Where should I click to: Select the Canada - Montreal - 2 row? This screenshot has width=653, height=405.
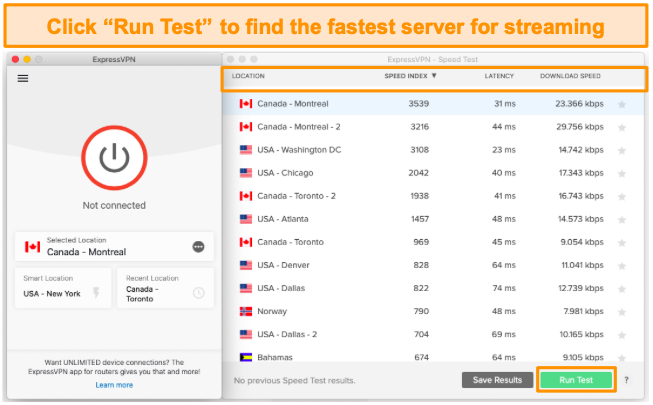[434, 127]
